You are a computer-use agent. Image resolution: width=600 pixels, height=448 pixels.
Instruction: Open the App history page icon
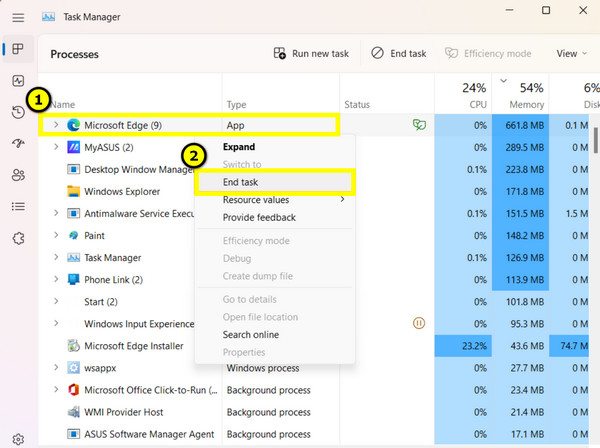tap(18, 112)
